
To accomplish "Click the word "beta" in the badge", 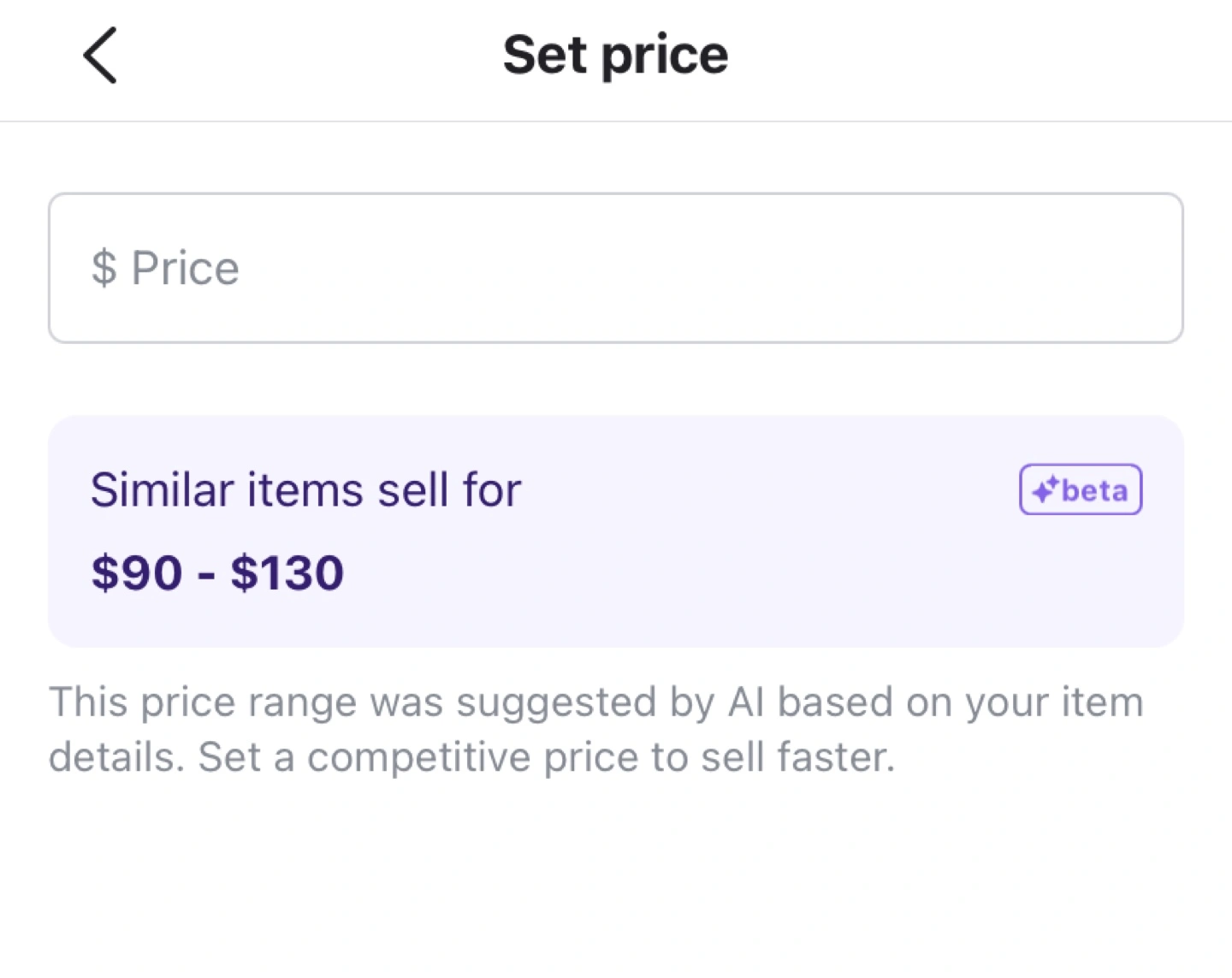I will click(1094, 491).
